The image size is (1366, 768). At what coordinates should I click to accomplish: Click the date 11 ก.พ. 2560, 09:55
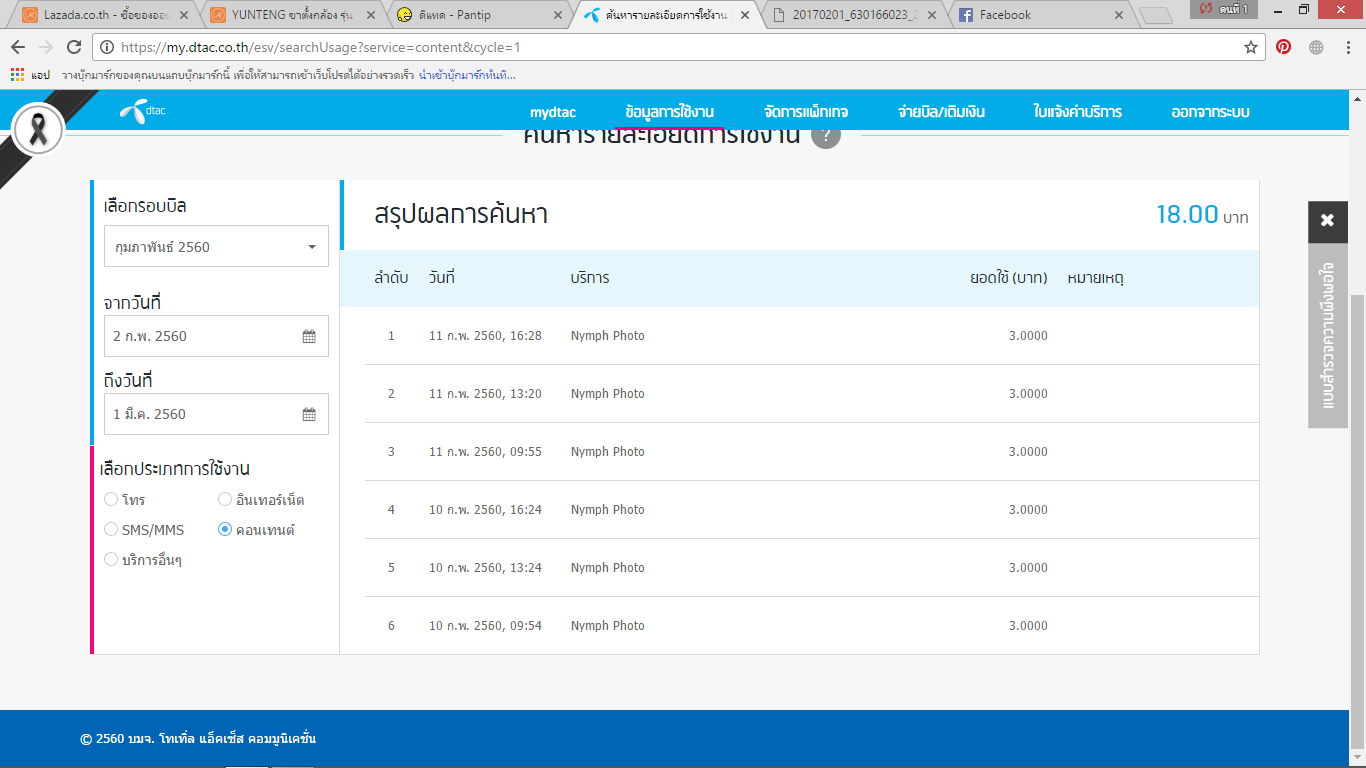[485, 452]
